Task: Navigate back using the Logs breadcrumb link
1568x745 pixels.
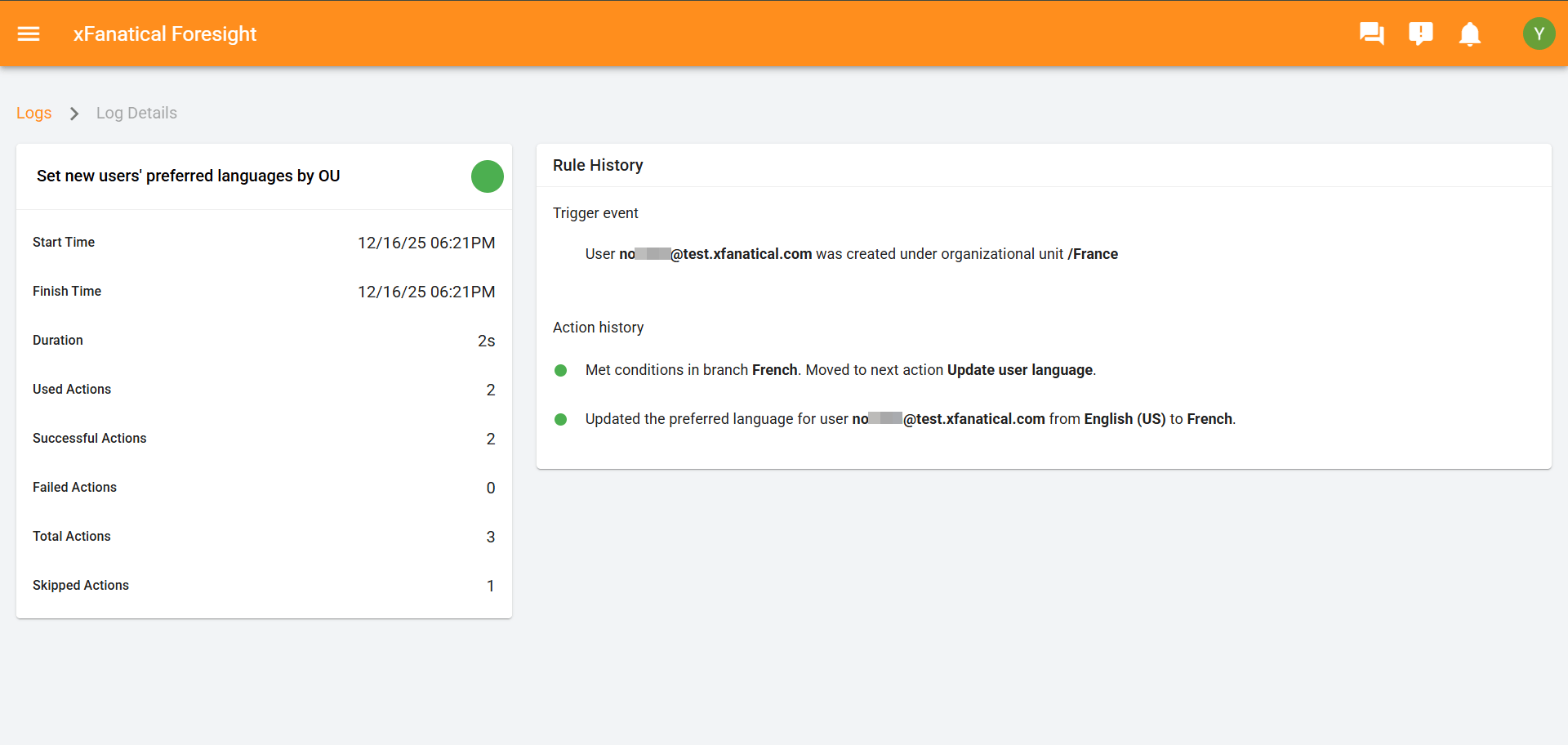Action: tap(33, 113)
